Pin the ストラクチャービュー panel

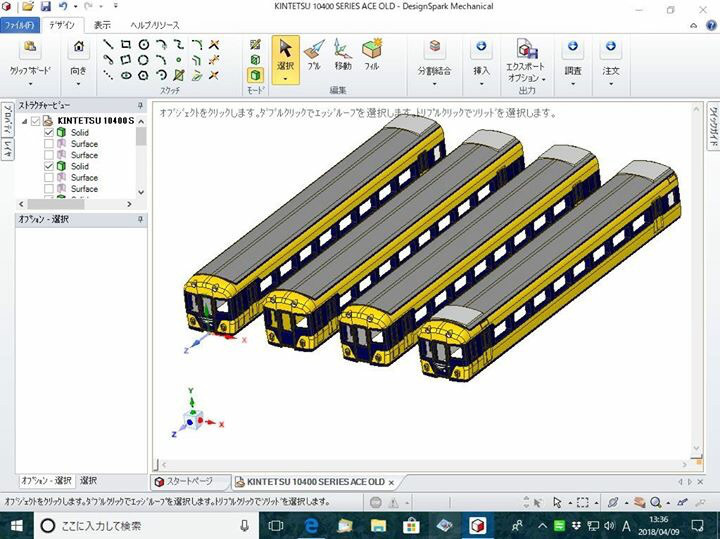[140, 106]
